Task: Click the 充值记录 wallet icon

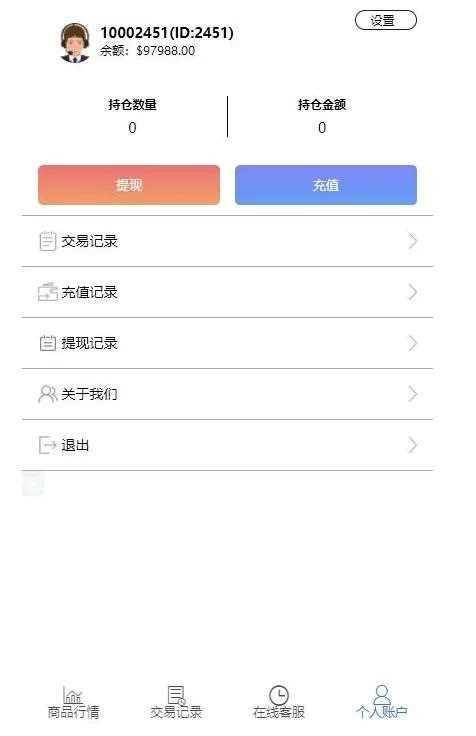Action: (47, 292)
